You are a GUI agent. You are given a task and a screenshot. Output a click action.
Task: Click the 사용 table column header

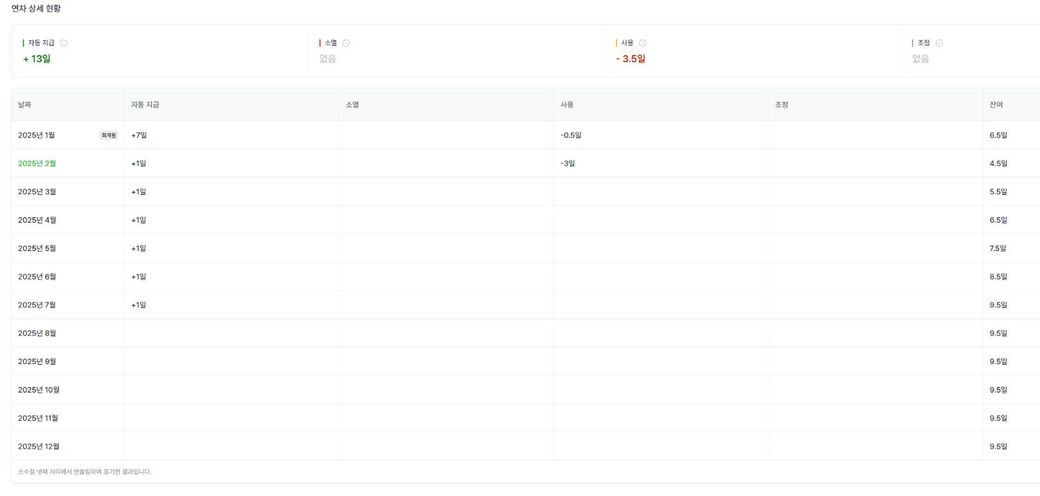click(567, 105)
